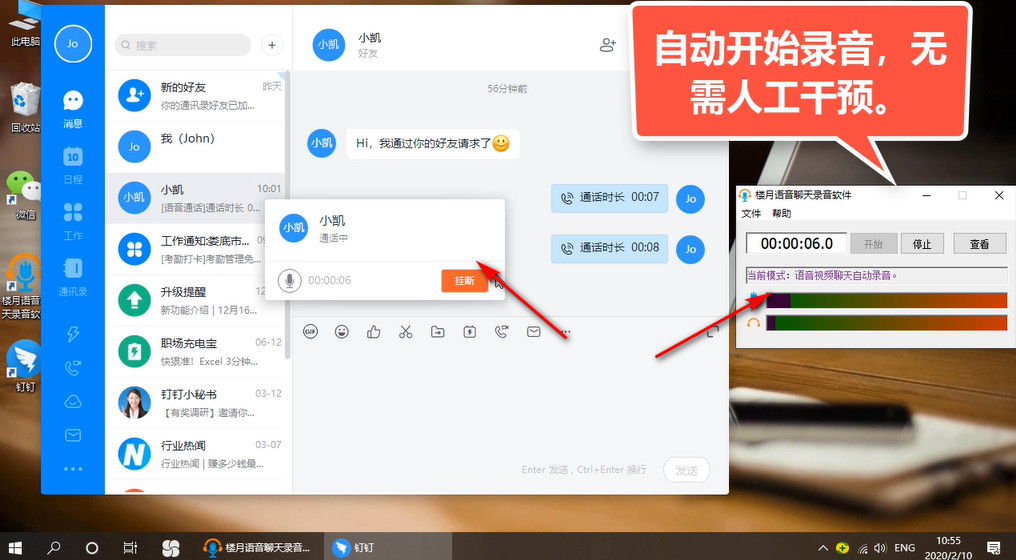
Task: Open 帮助 menu in recorder window
Action: [781, 213]
